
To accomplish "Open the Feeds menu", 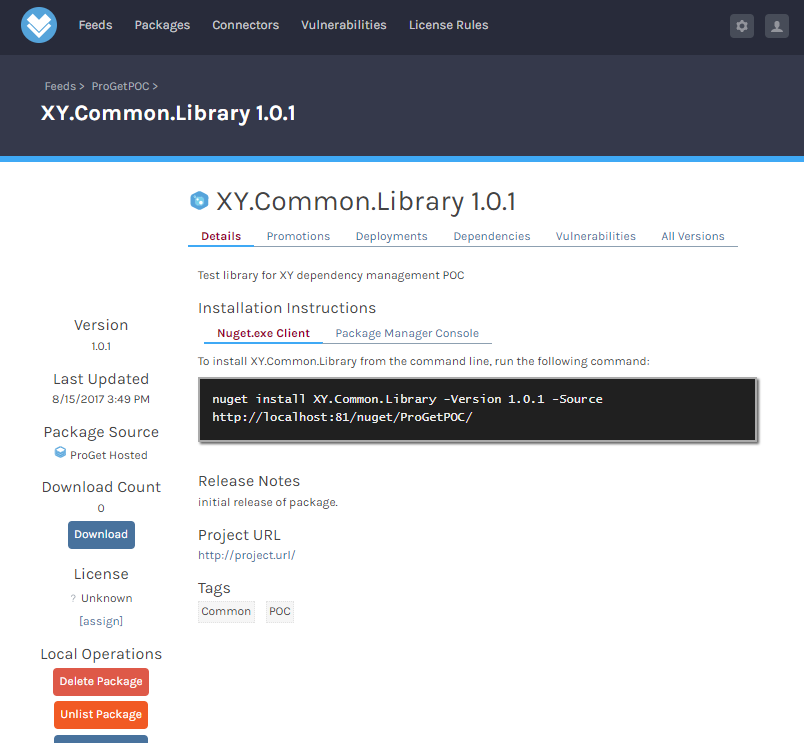I will tap(96, 25).
